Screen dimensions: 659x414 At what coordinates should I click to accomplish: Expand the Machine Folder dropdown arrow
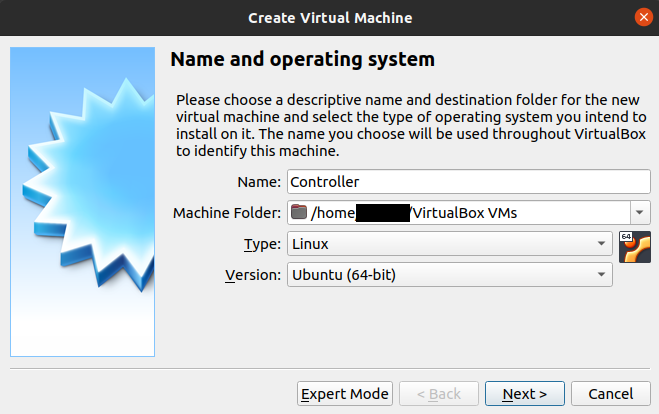(640, 212)
